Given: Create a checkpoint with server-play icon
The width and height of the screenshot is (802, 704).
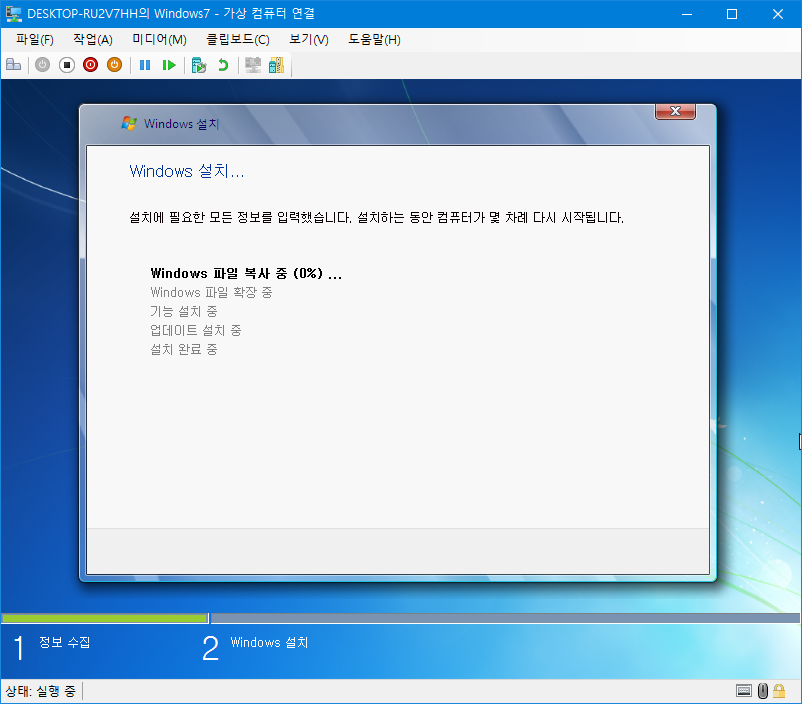Looking at the screenshot, I should 198,65.
